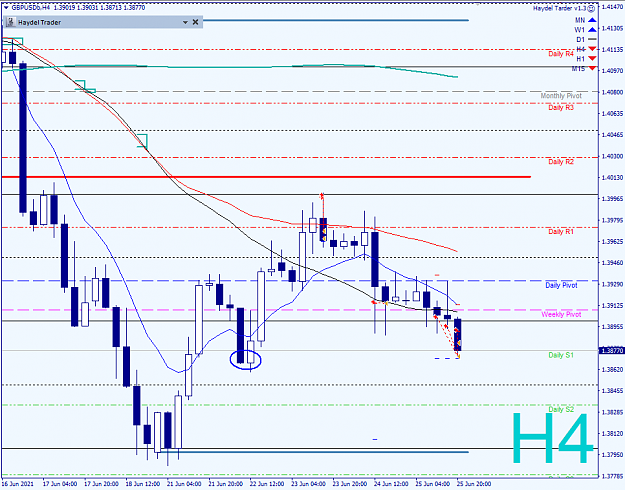Click the green bracket marker on the moving average near 18 Jun
Screen dimensions: 625x490
pos(143,141)
